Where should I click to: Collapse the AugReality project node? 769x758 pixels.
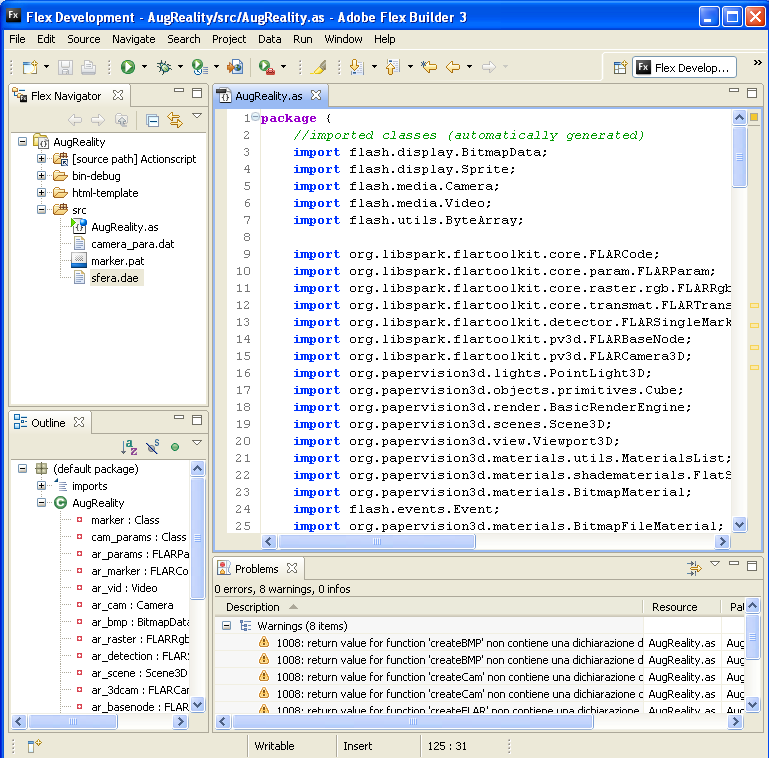point(23,141)
